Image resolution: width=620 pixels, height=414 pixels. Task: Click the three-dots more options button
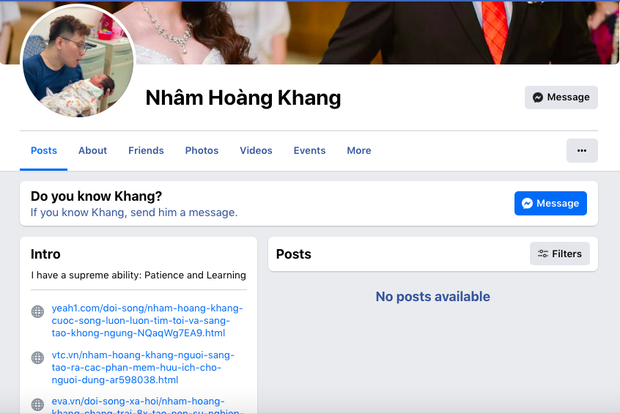coord(581,151)
